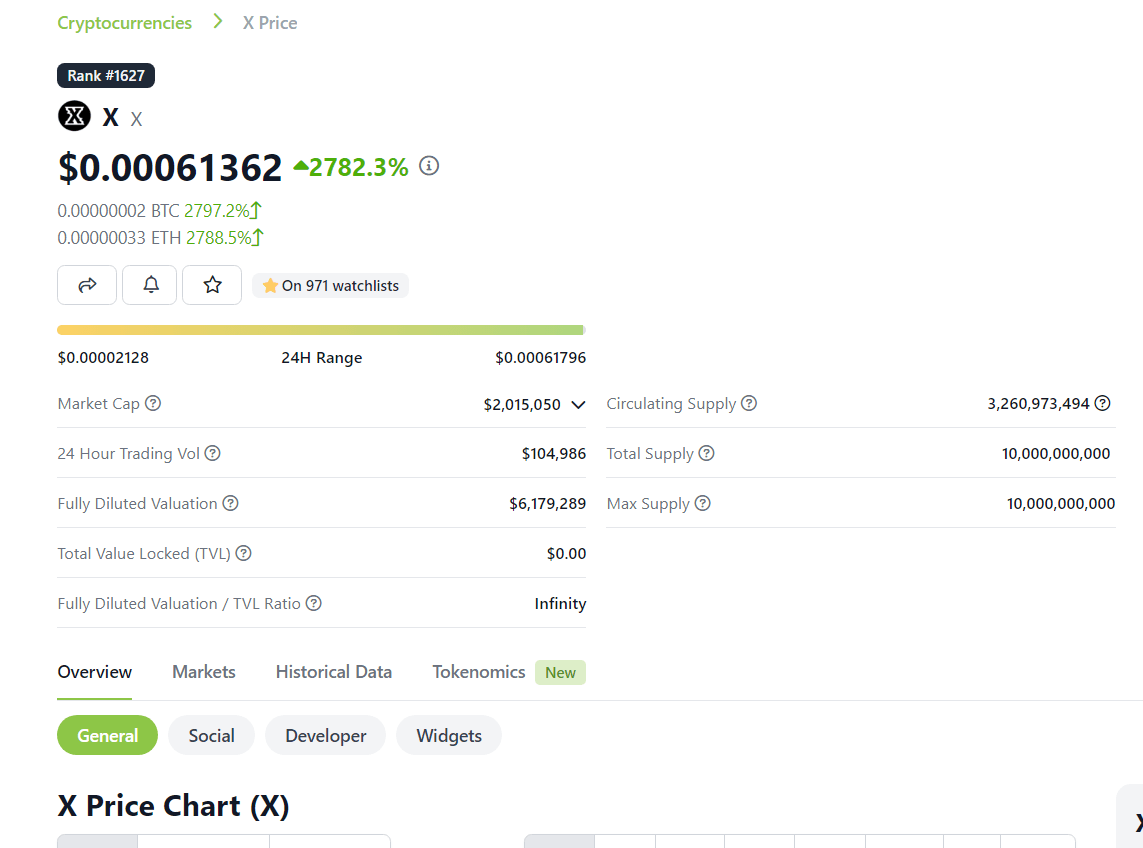
Task: Click the Max Supply 10,000,000,000 value
Action: click(x=1061, y=503)
